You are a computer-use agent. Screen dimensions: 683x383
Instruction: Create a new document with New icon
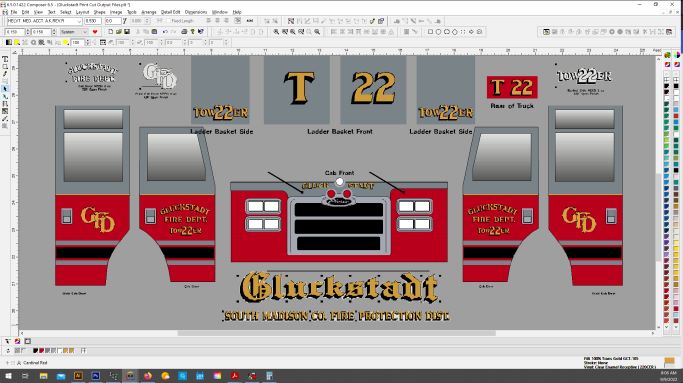tap(111, 32)
